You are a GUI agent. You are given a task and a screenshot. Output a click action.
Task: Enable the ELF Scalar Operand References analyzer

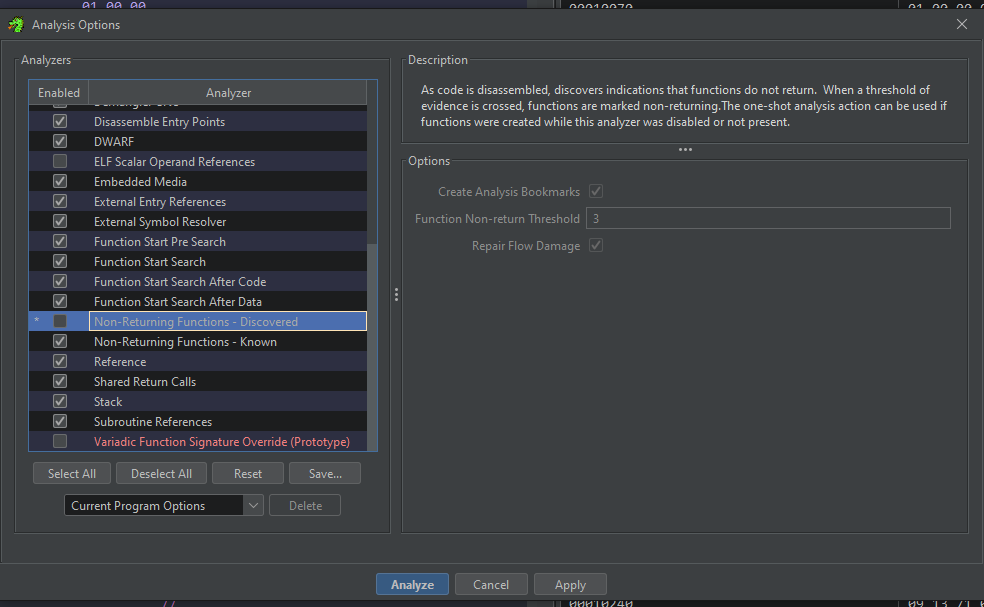[59, 161]
